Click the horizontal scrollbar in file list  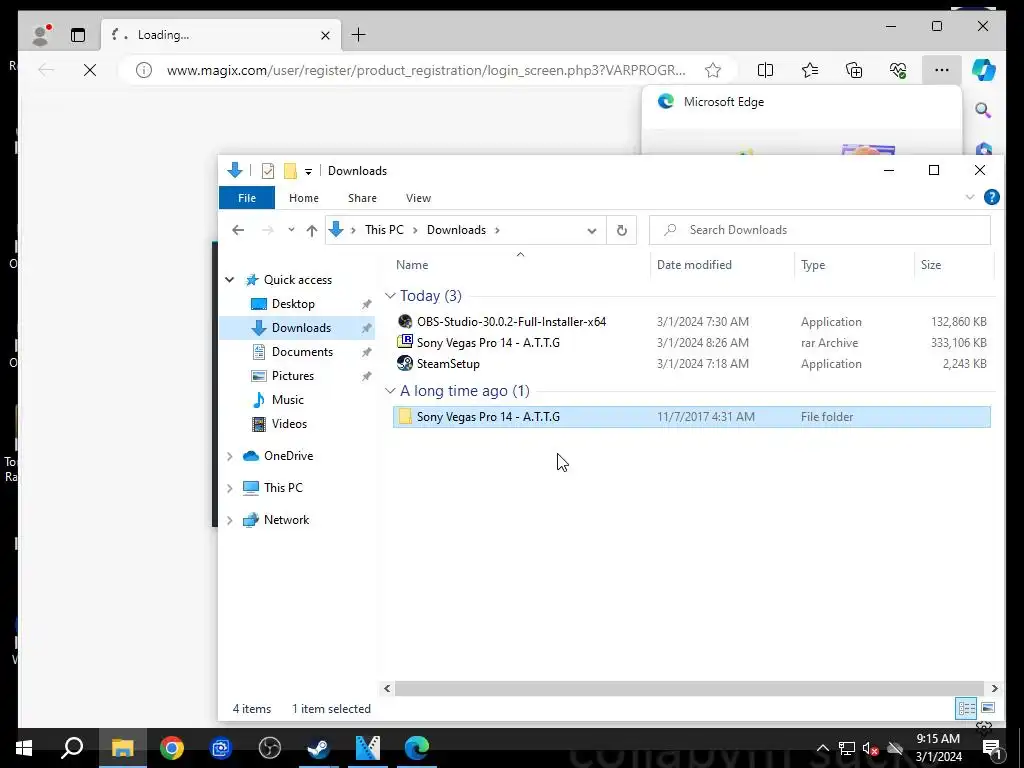coord(689,688)
